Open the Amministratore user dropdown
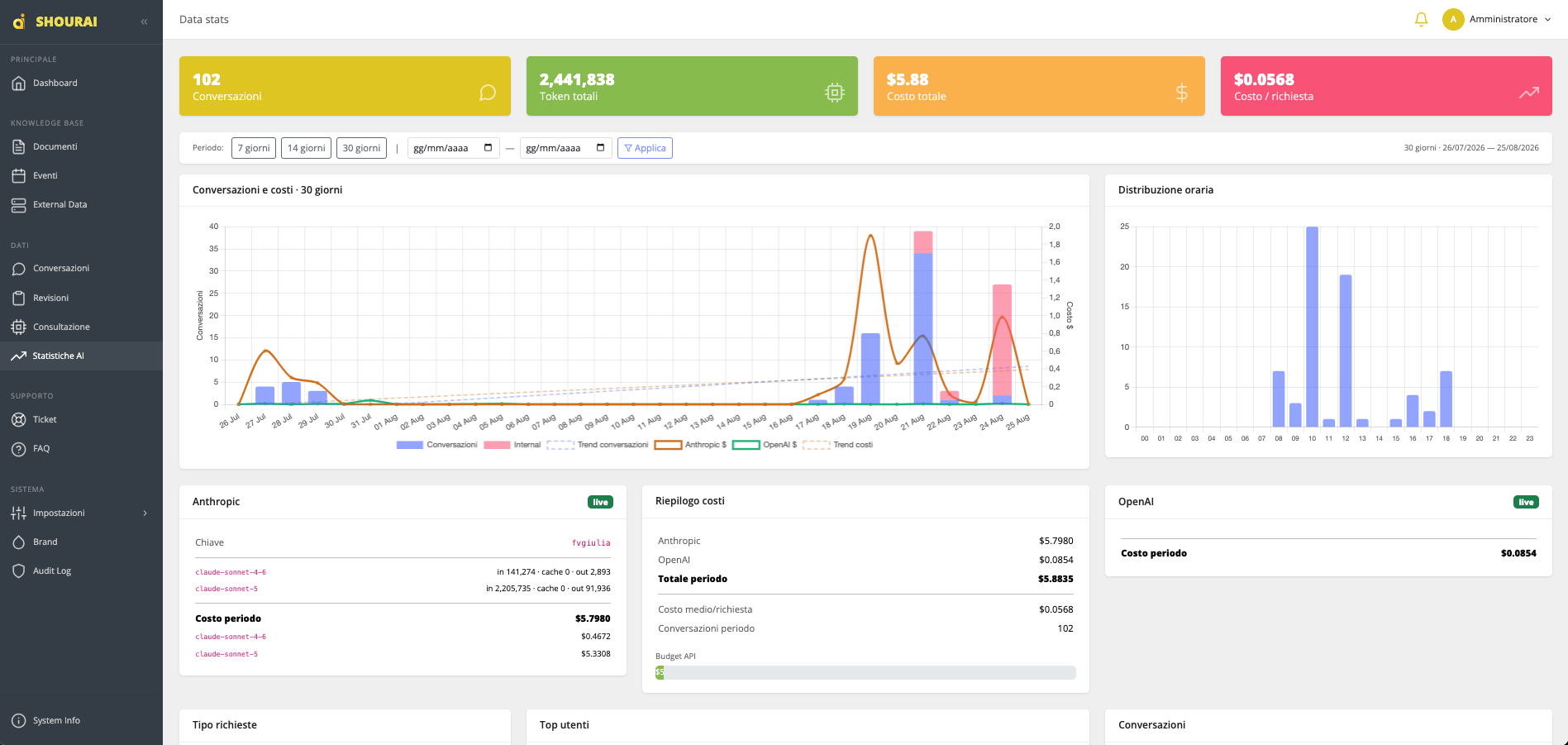The image size is (1568, 745). (1498, 19)
